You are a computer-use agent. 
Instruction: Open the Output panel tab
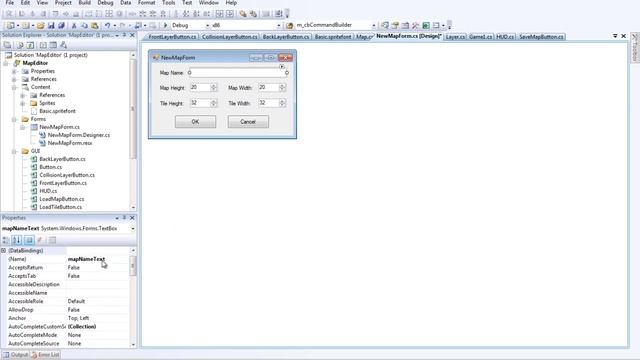click(16, 355)
